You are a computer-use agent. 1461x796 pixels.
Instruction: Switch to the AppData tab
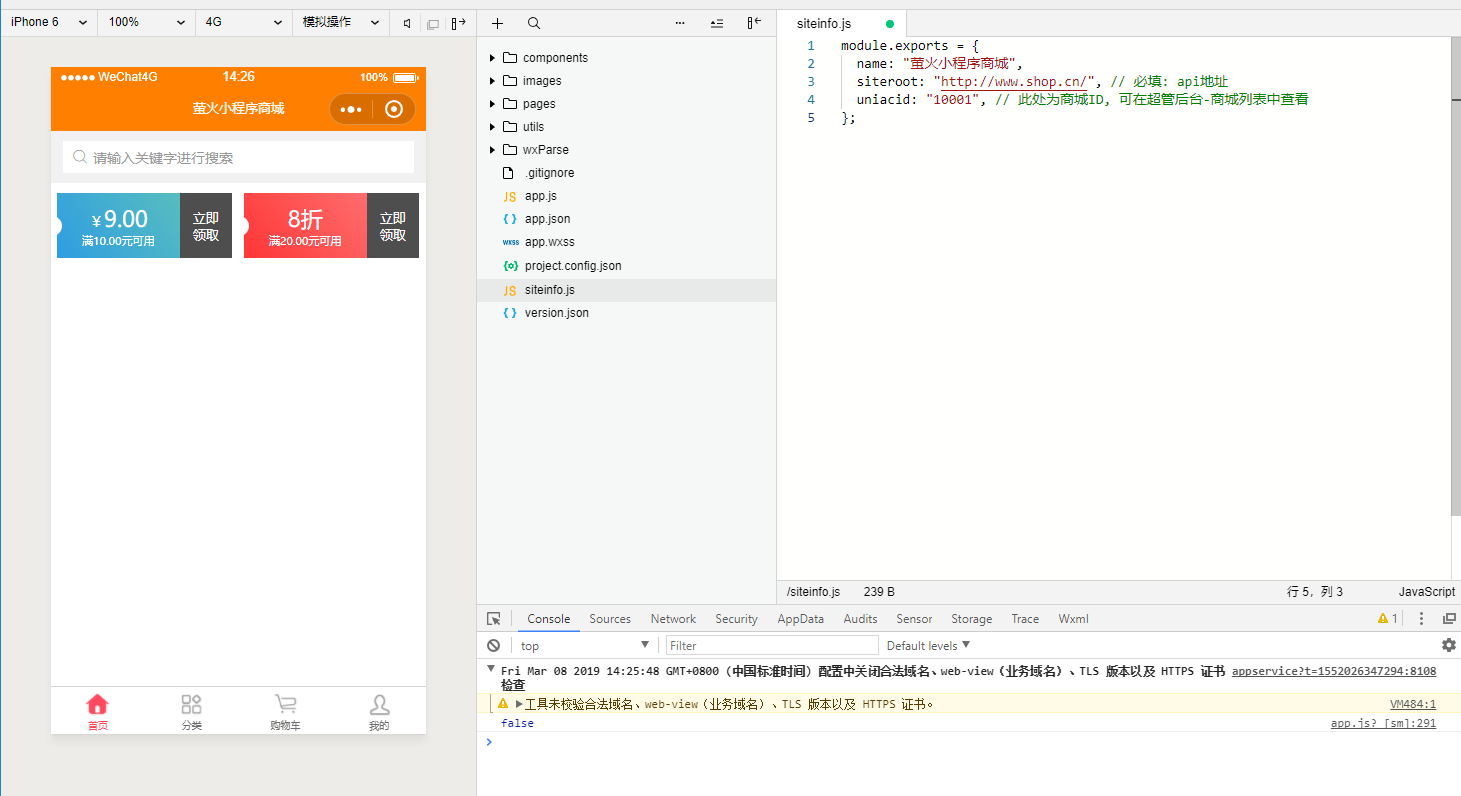[x=800, y=619]
